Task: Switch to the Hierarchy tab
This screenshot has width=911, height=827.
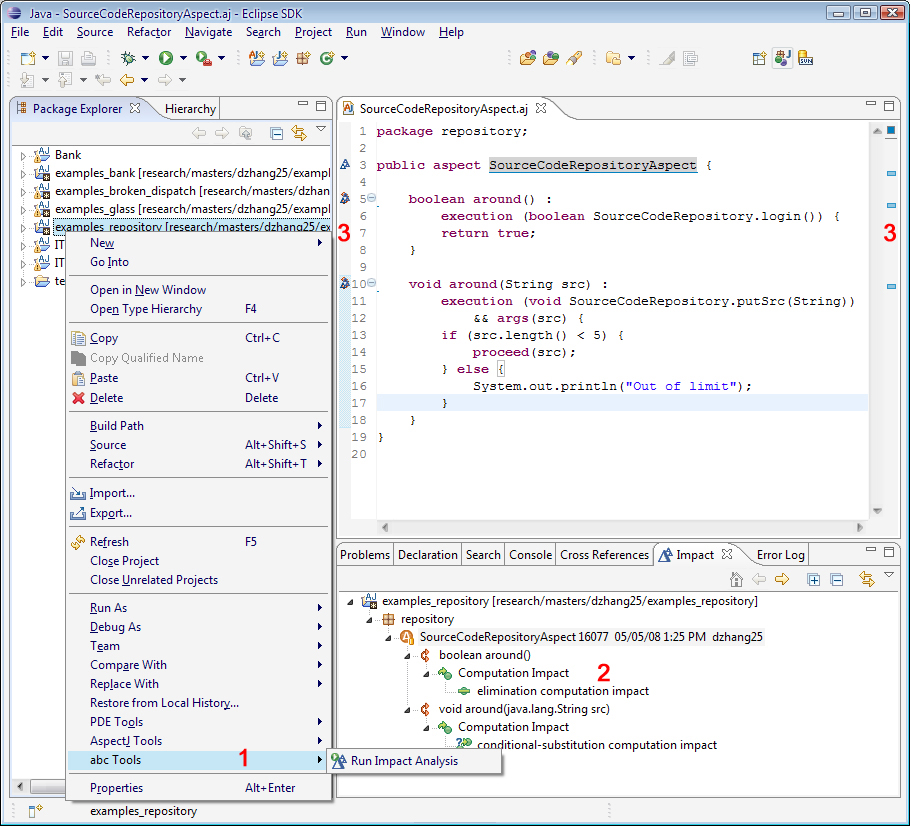Action: 190,109
